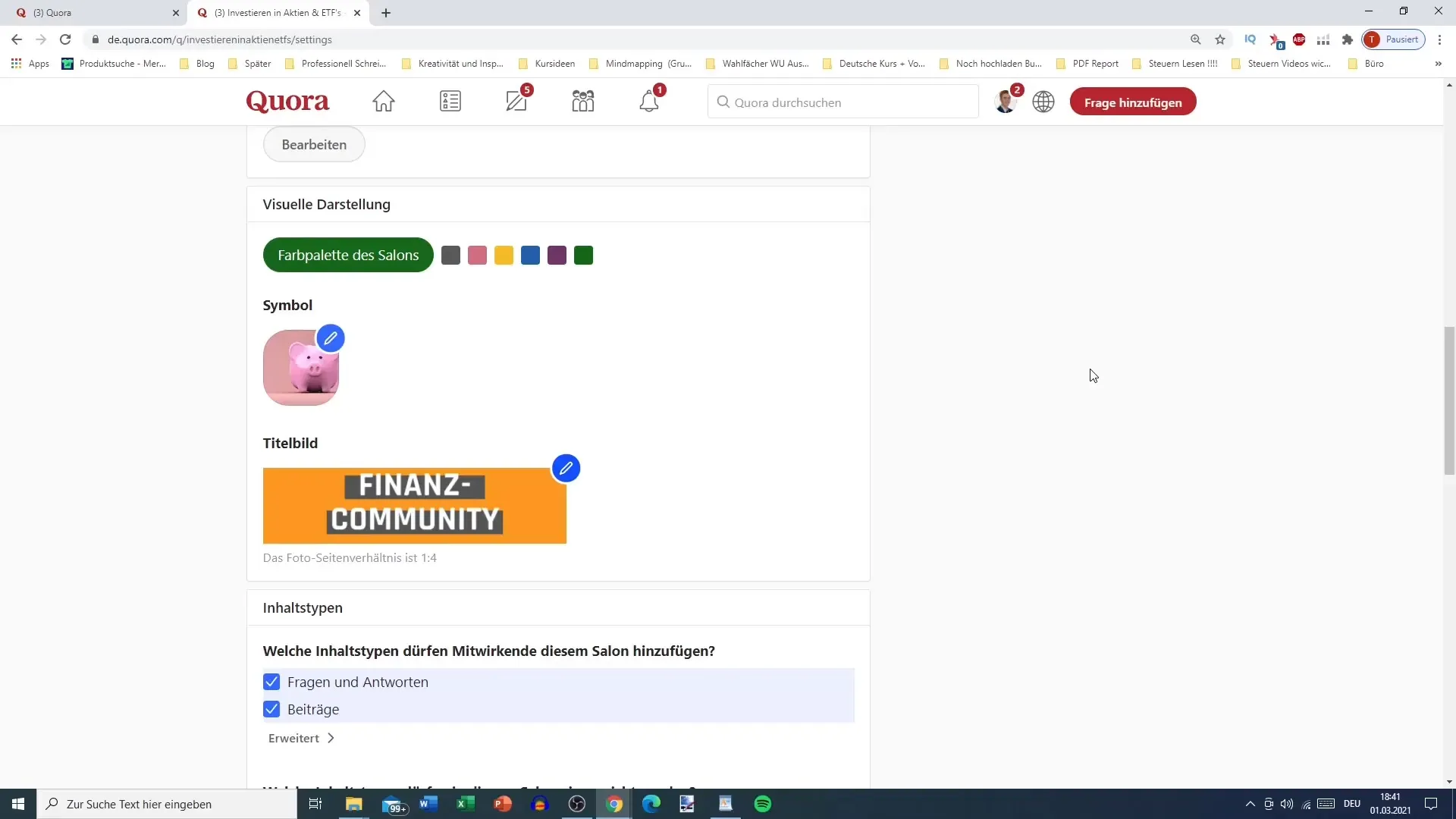This screenshot has height=819, width=1456.
Task: Go back in browser history
Action: point(17,39)
